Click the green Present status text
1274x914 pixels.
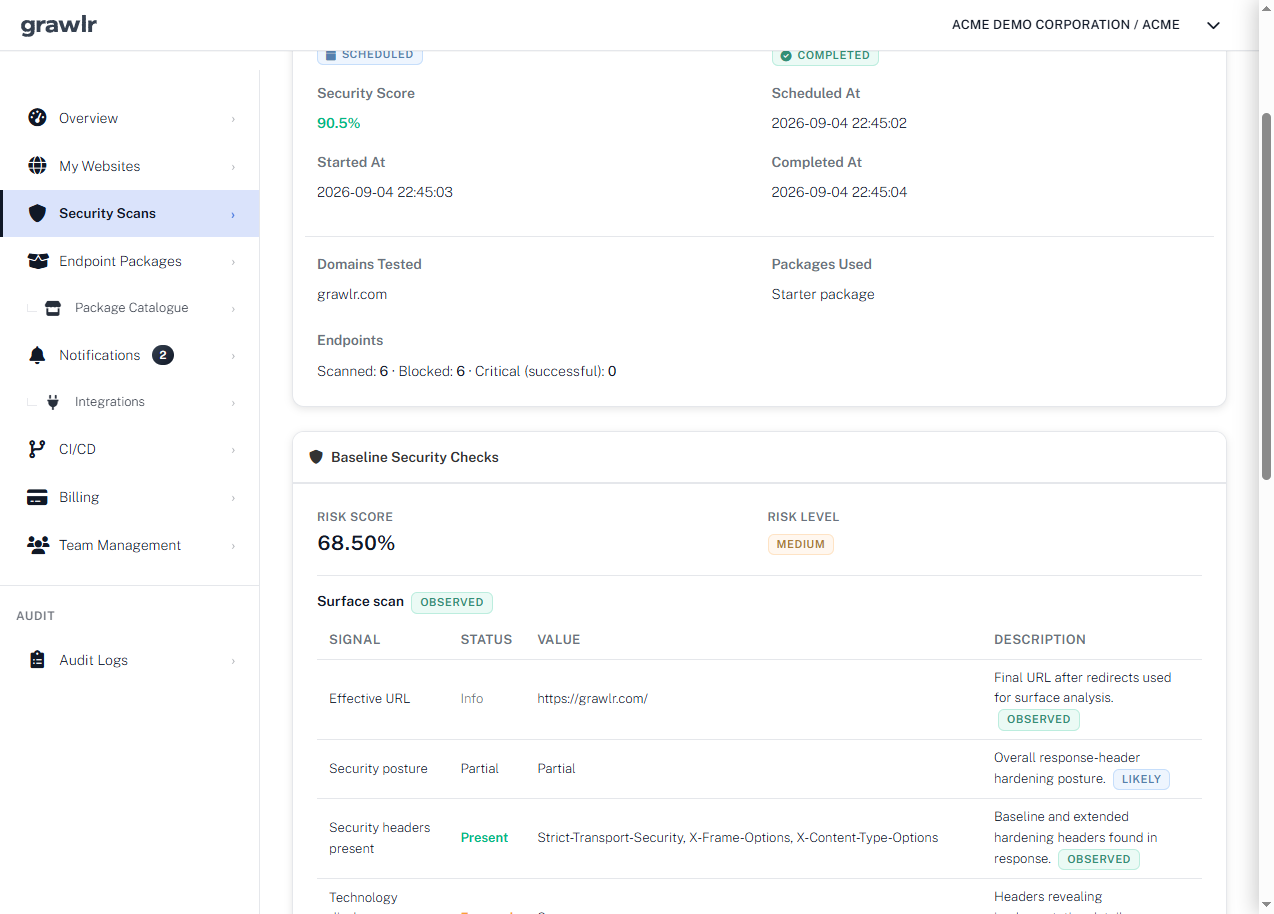[484, 838]
